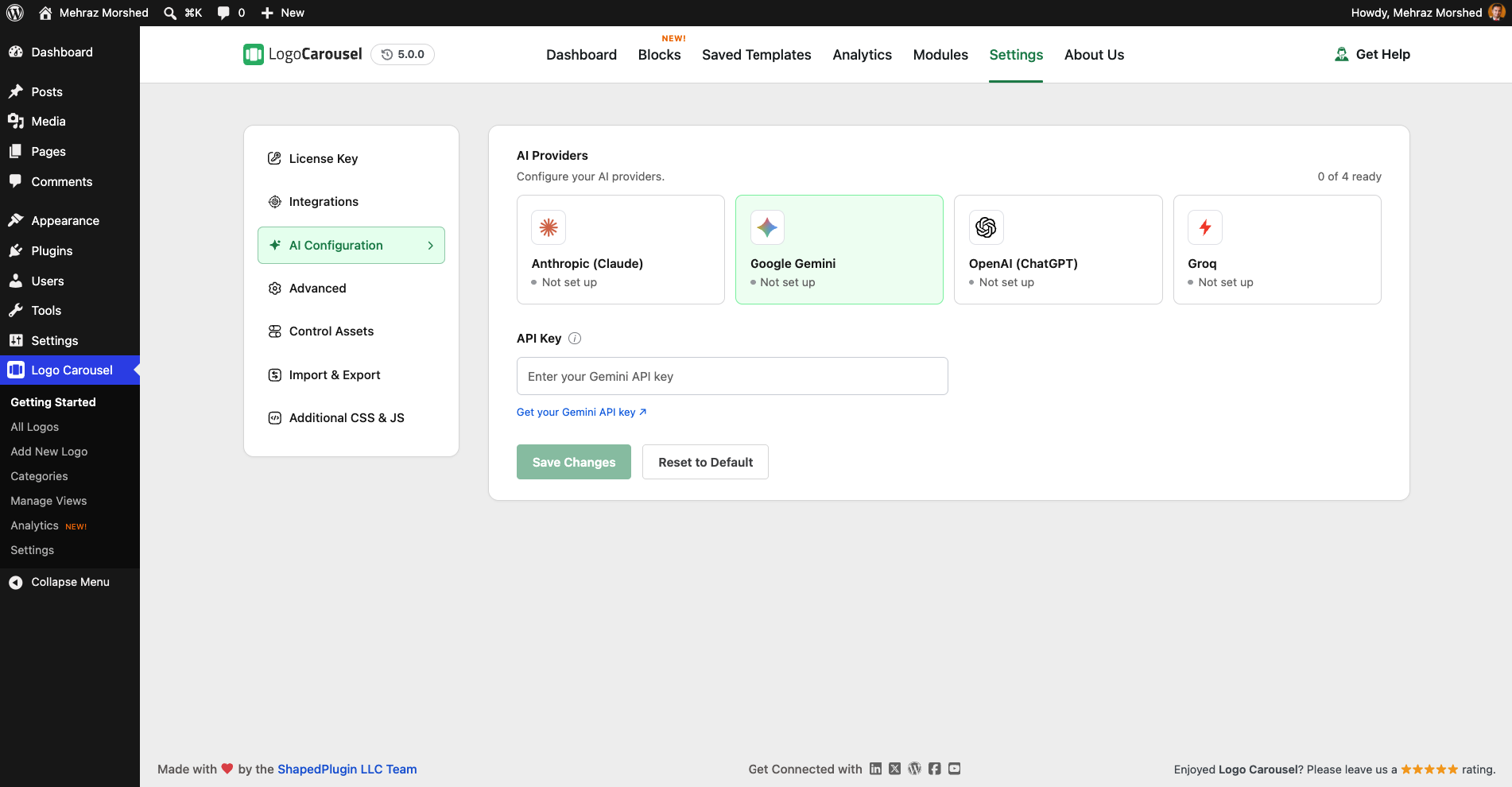
Task: Open All Logos in Logo Carousel submenu
Action: 35,427
